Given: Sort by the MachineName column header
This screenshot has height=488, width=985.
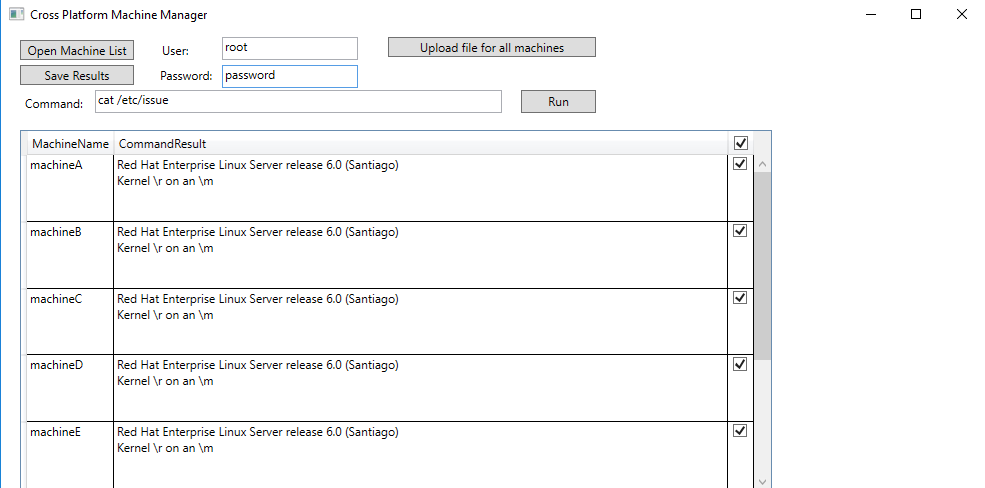Looking at the screenshot, I should [x=70, y=144].
